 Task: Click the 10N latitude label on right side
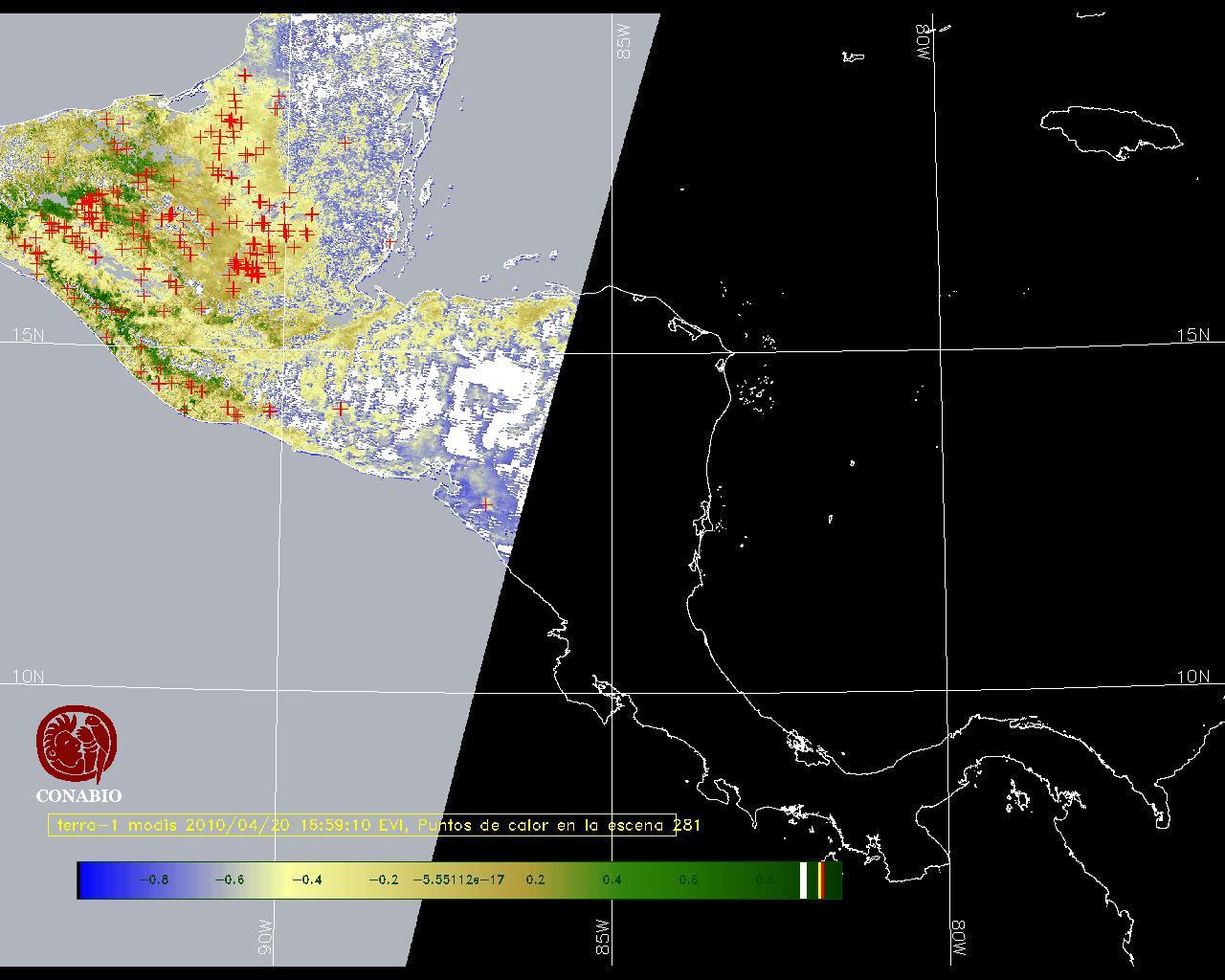pyautogui.click(x=1192, y=677)
